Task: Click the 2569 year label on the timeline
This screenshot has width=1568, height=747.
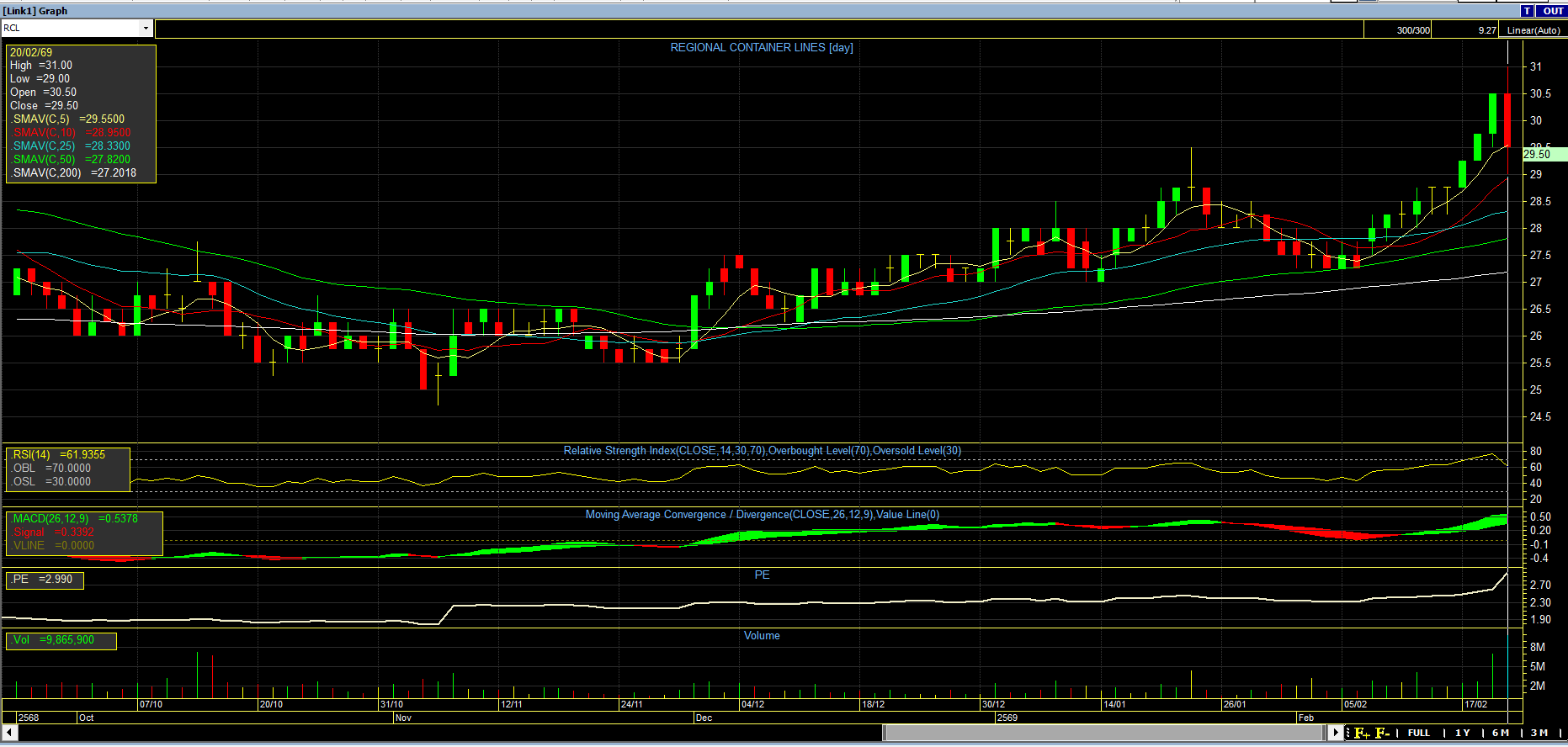Action: [x=1007, y=718]
